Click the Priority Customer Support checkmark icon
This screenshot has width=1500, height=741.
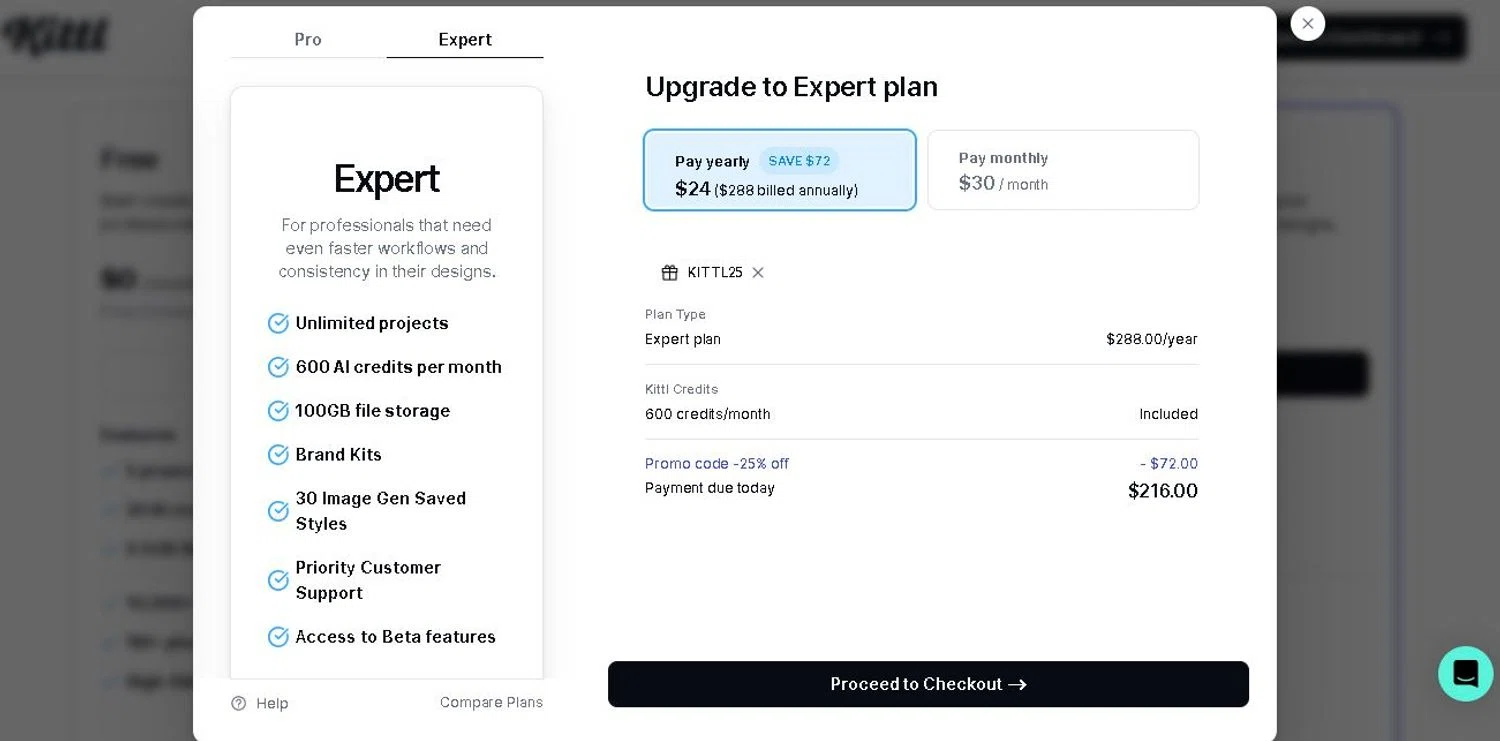278,581
